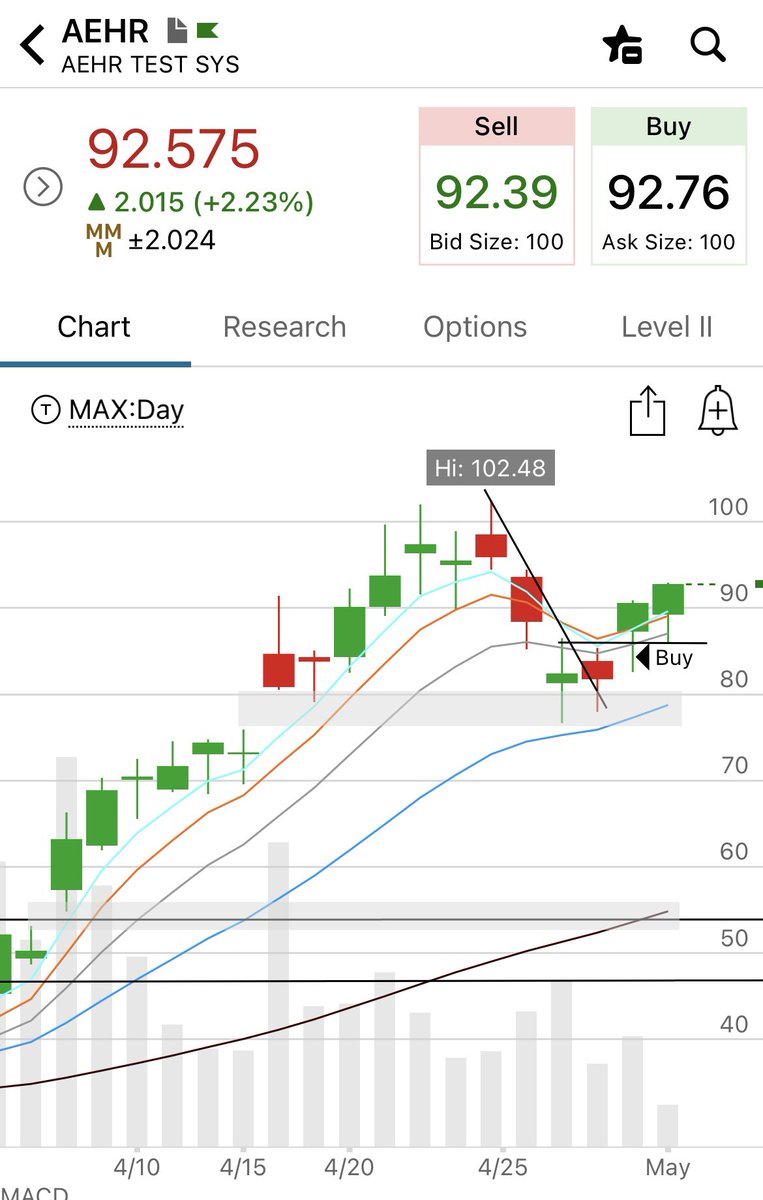Create a price alert with bell icon
Viewport: 763px width, 1200px height.
pyautogui.click(x=718, y=410)
